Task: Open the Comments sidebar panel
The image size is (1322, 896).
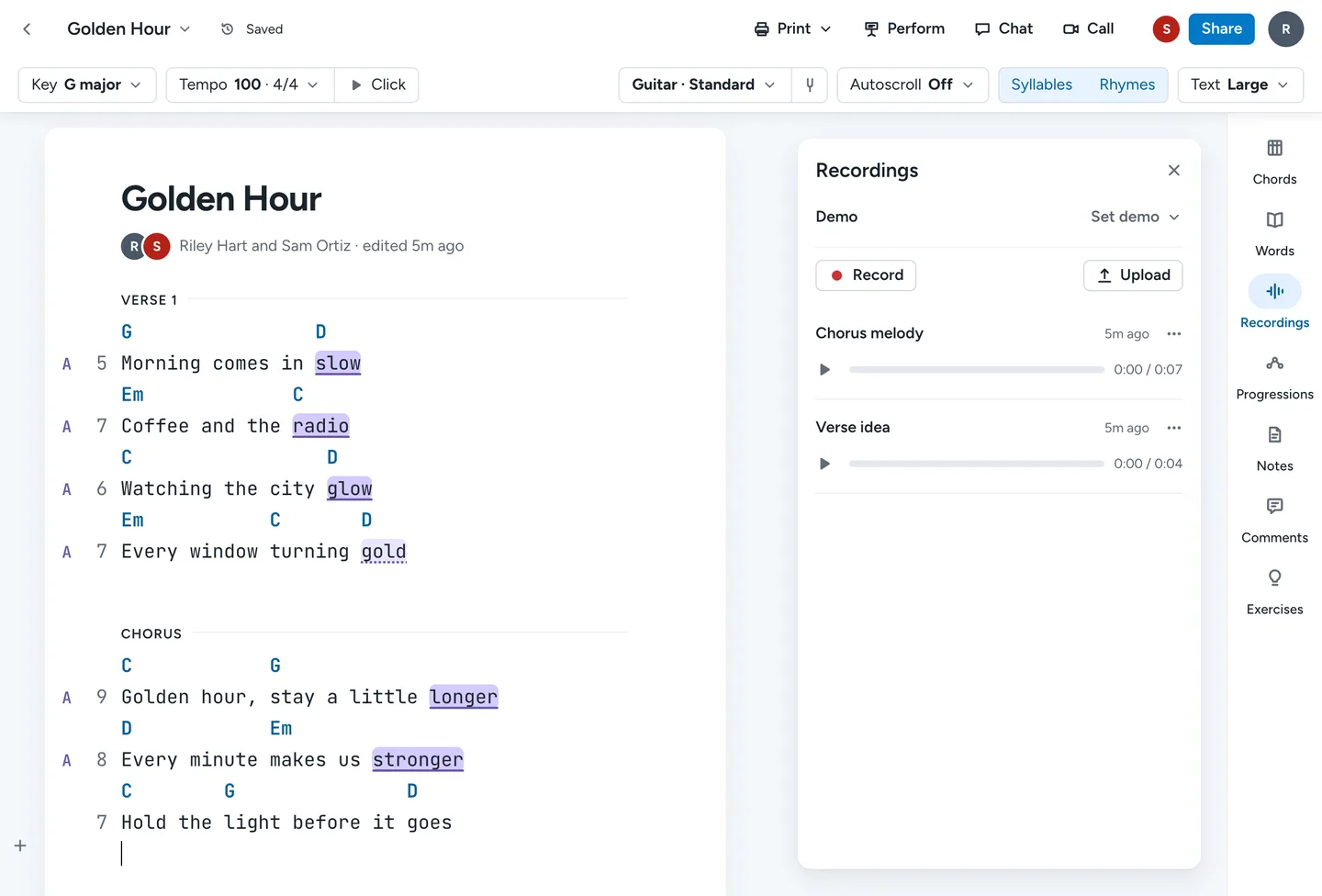Action: pos(1274,521)
